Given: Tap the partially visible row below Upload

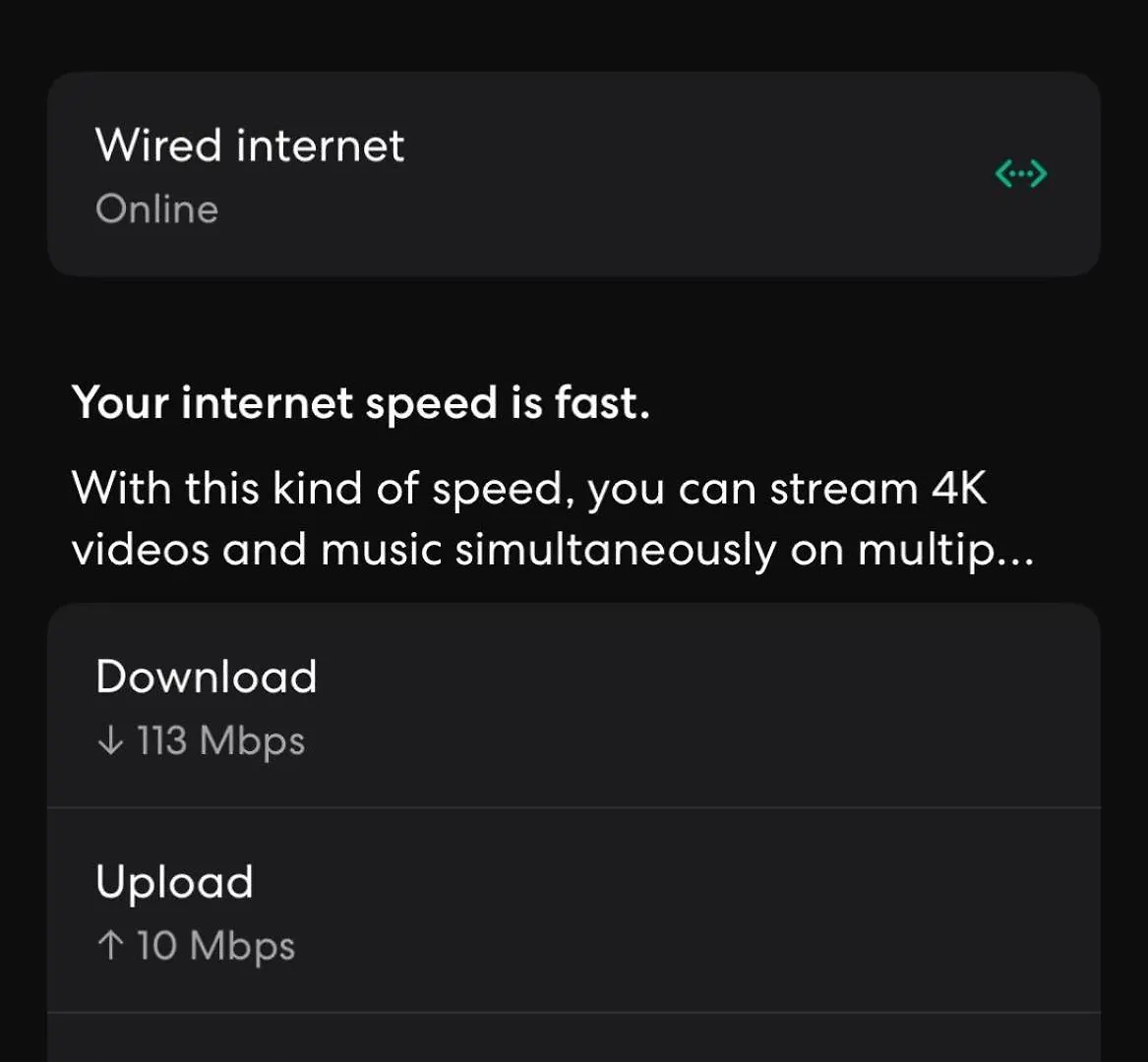Looking at the screenshot, I should point(574,1037).
